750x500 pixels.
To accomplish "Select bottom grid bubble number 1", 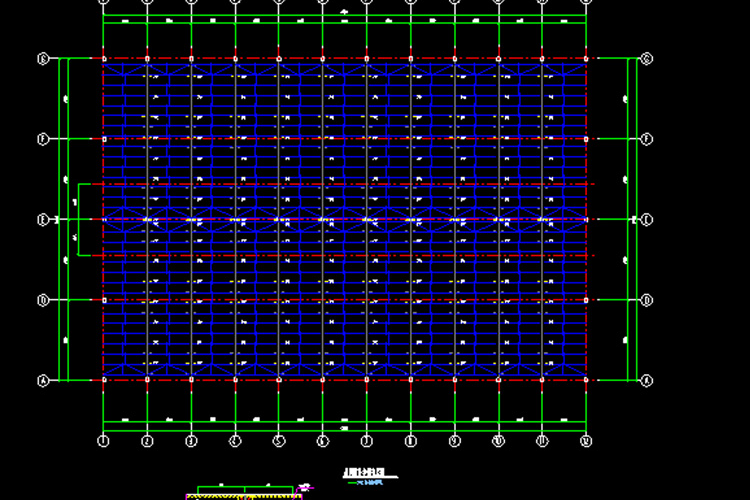I will coord(103,439).
